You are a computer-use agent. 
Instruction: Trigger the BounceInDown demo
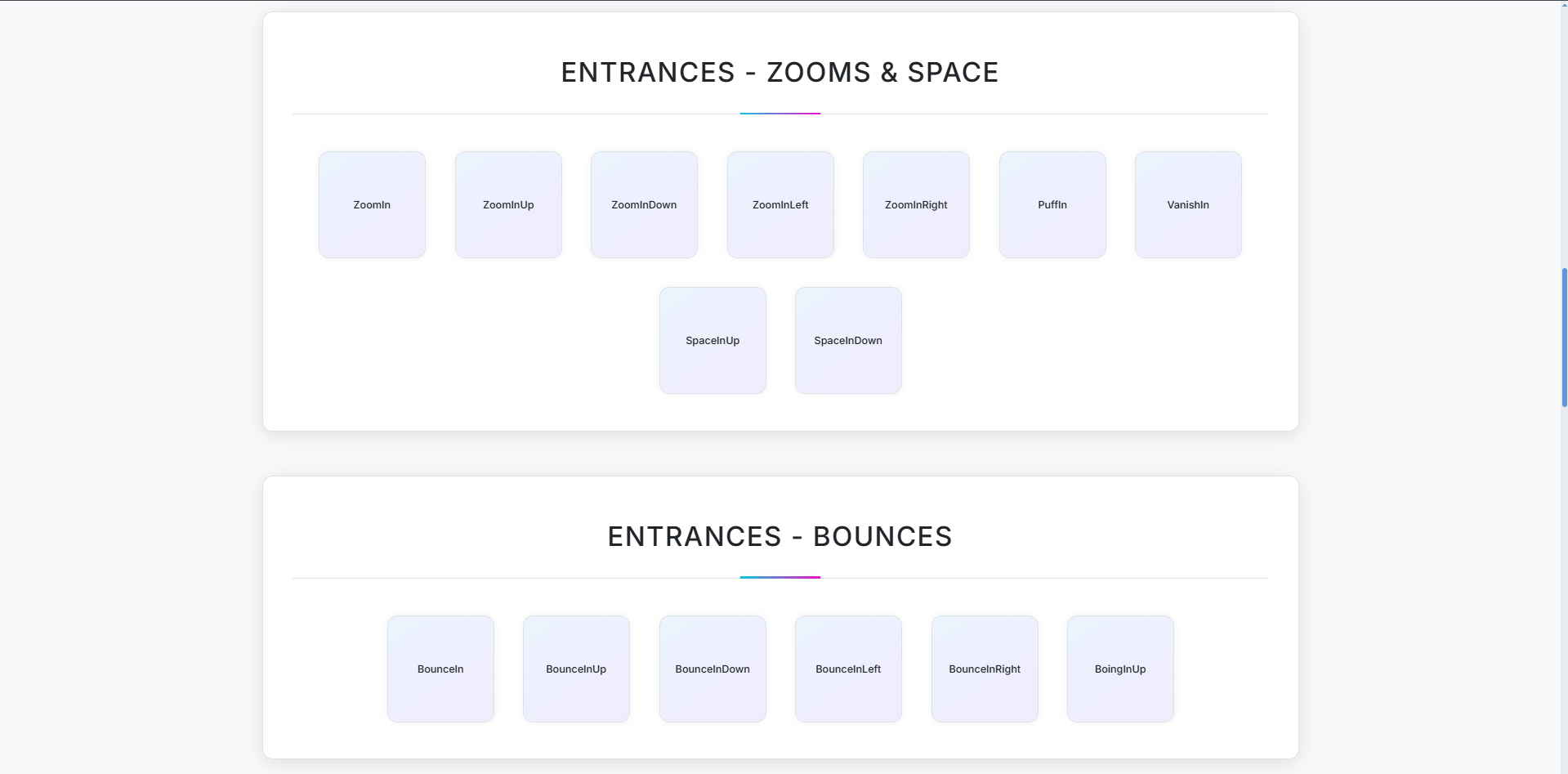point(712,669)
